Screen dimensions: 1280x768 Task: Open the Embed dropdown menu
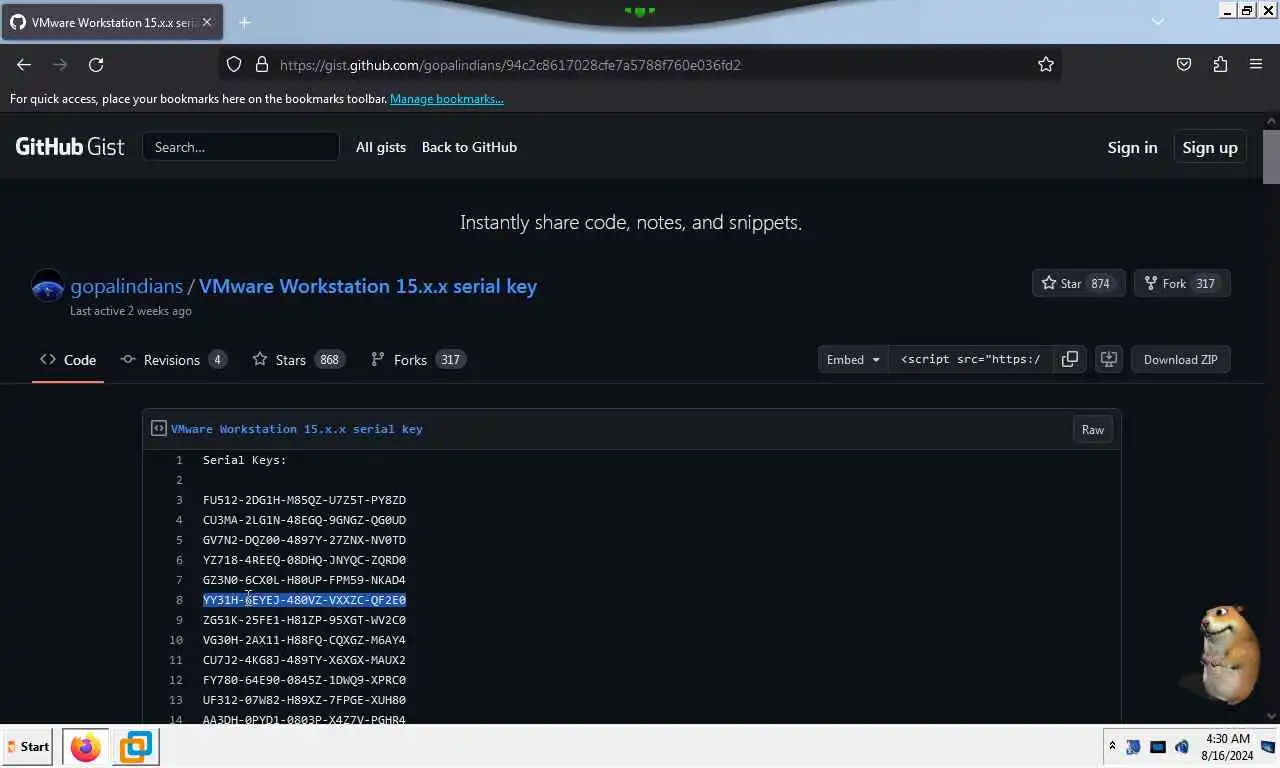click(853, 359)
